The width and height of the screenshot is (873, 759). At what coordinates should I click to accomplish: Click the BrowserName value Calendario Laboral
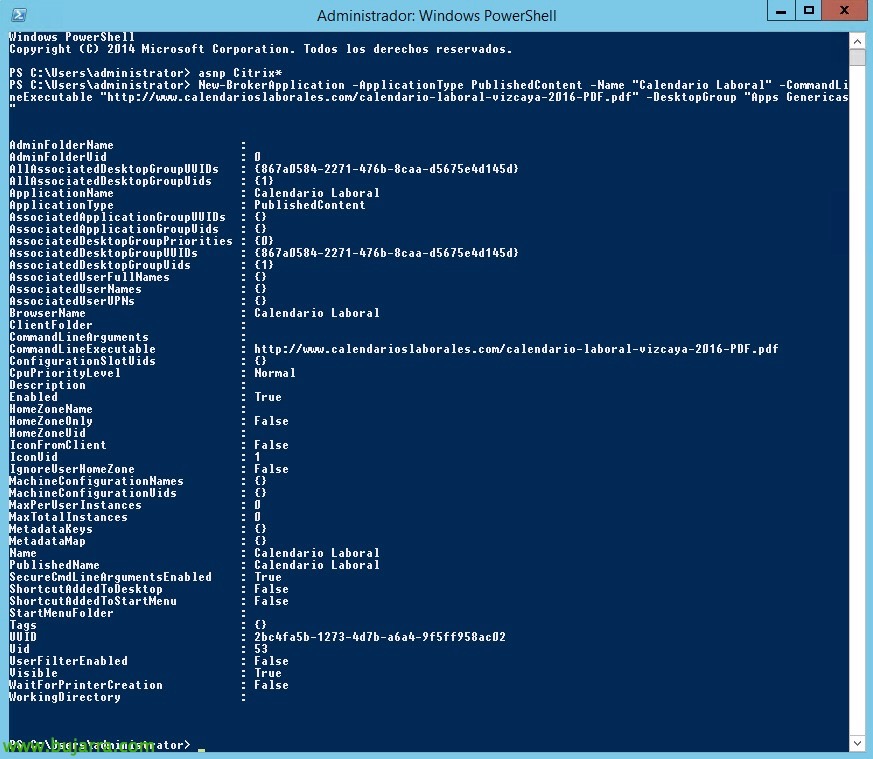(x=316, y=313)
